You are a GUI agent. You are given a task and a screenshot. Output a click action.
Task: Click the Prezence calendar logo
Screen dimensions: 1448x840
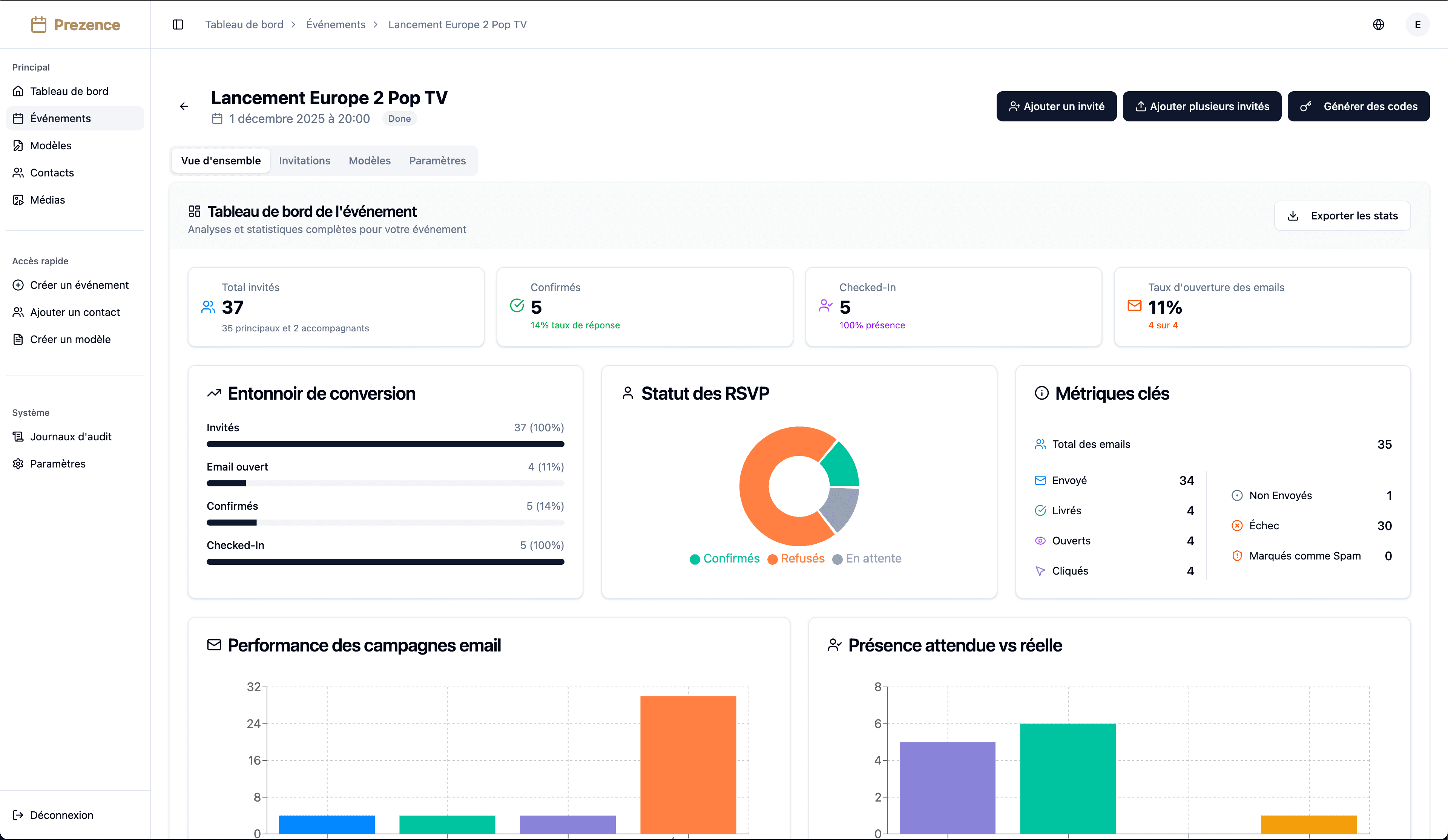click(75, 24)
